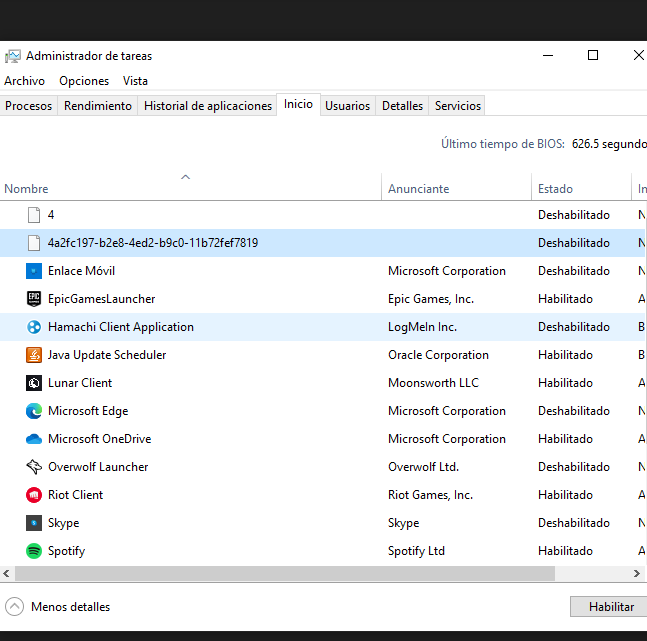Image resolution: width=647 pixels, height=641 pixels.
Task: Open the Detalles tab
Action: 402,106
